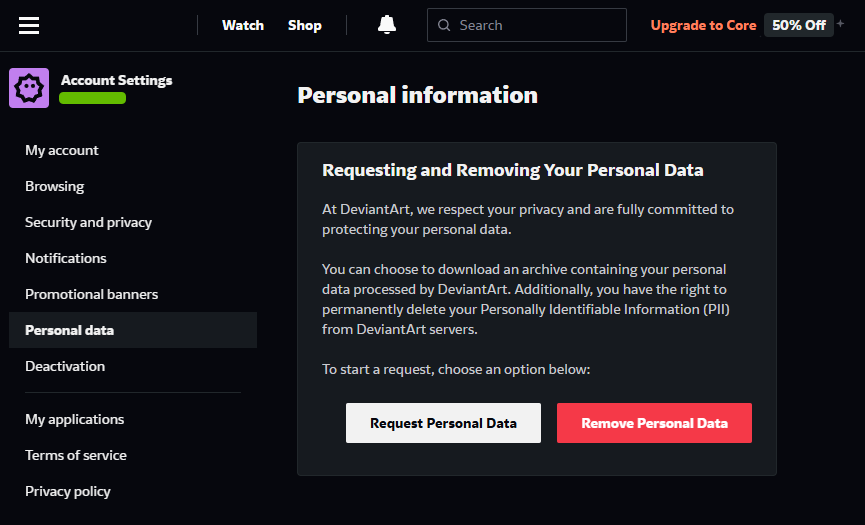865x525 pixels.
Task: Open the hamburger main menu
Action: (29, 25)
